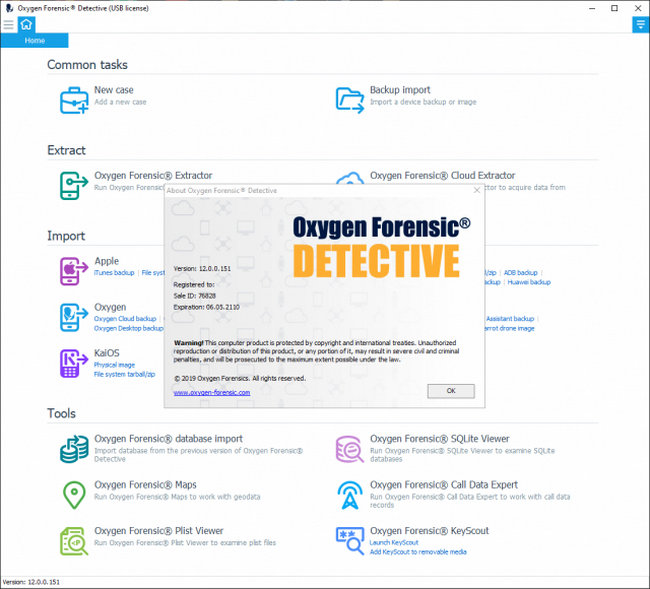This screenshot has height=589, width=650.
Task: Open Oxygen Desktop backup link
Action: [x=129, y=328]
